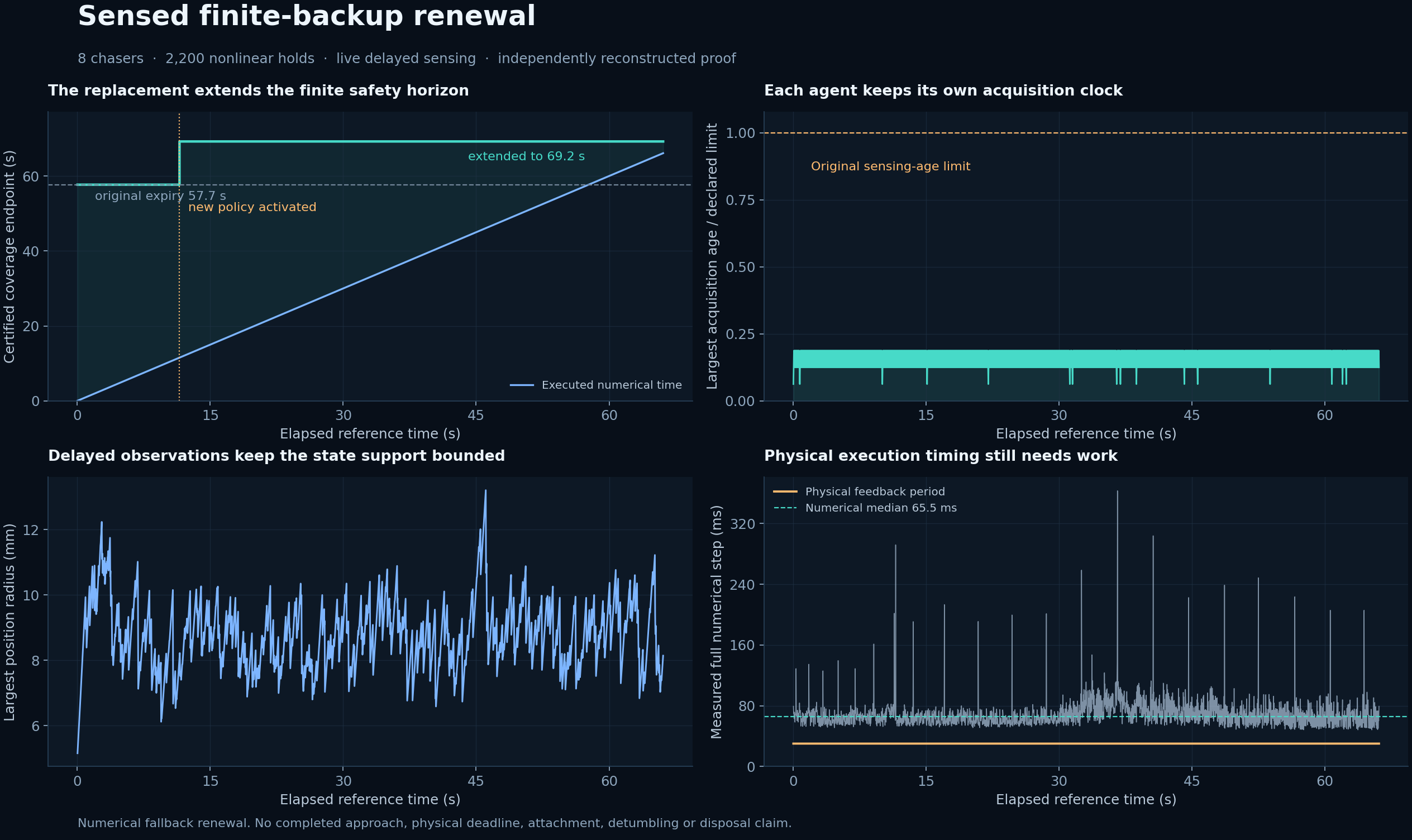Click the panel title 'Delayed observations keep the state support bounded'

276,456
